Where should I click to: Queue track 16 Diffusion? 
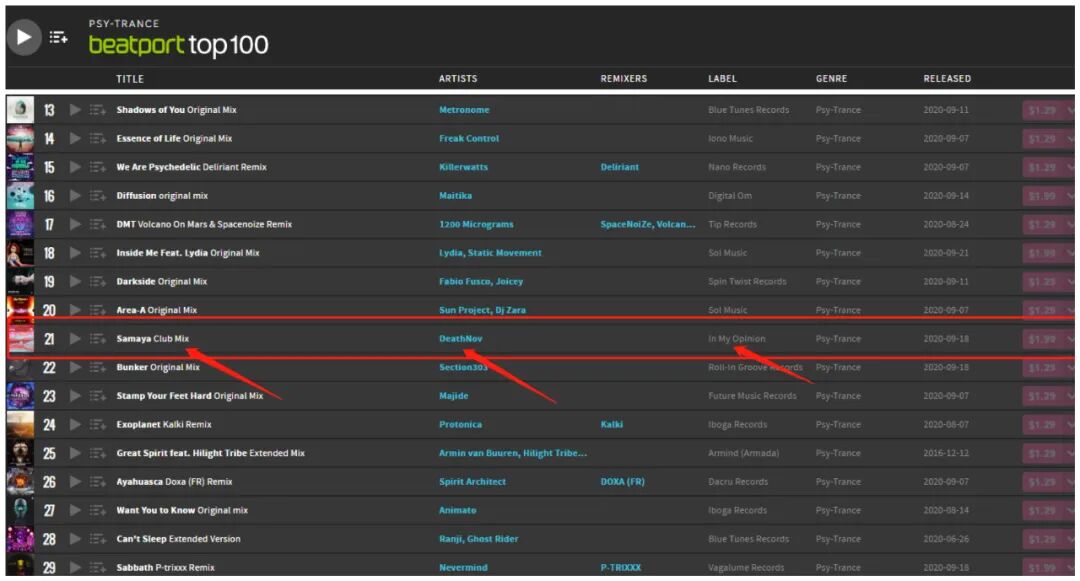pos(98,196)
